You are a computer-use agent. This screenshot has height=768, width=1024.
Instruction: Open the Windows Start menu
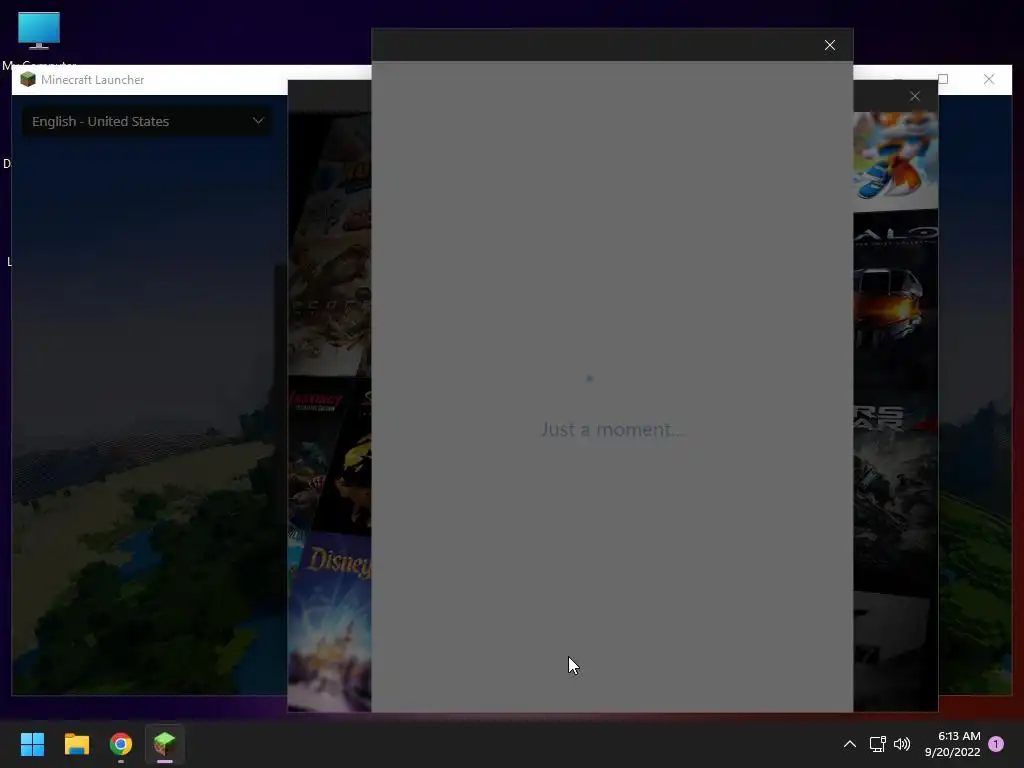[x=32, y=744]
